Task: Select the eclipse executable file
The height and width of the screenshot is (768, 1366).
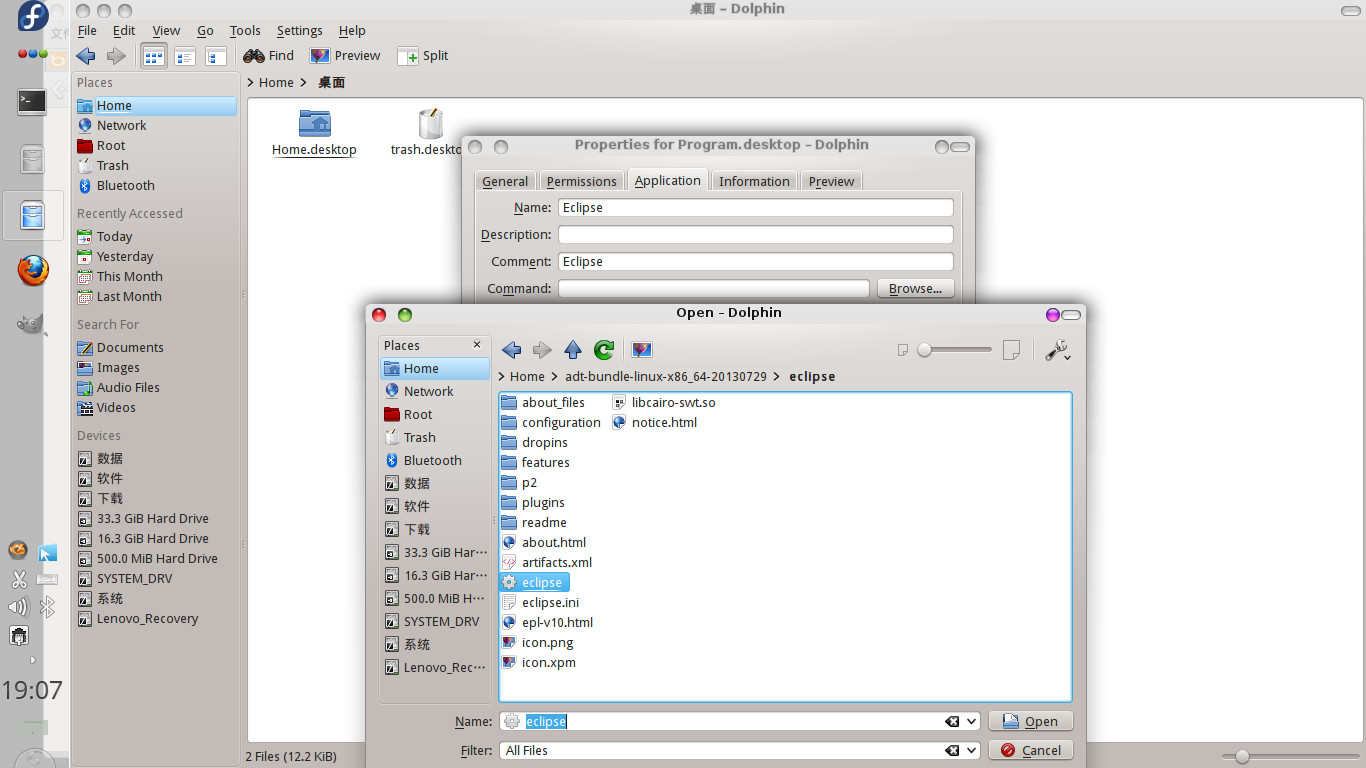Action: (534, 582)
